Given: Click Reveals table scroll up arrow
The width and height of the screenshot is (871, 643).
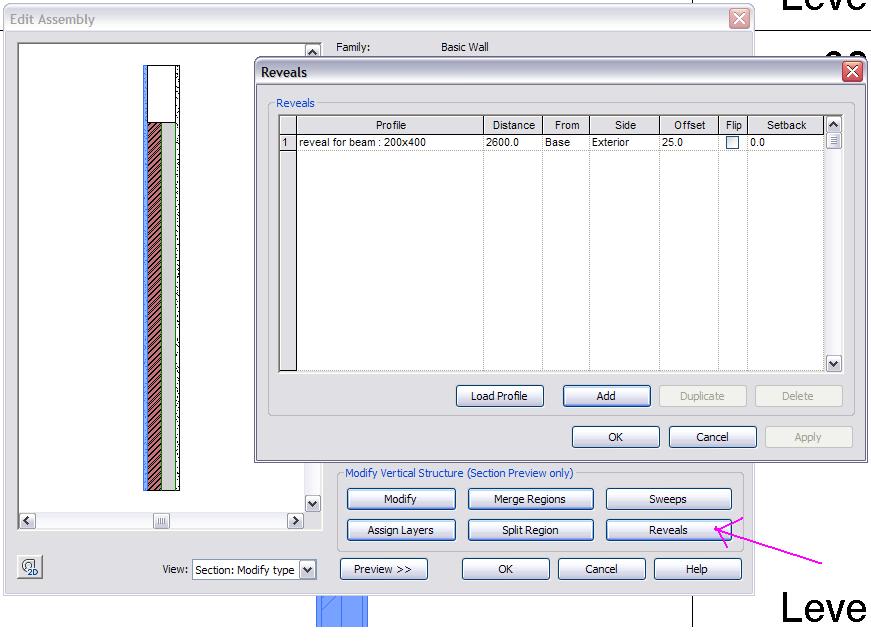Looking at the screenshot, I should point(834,124).
